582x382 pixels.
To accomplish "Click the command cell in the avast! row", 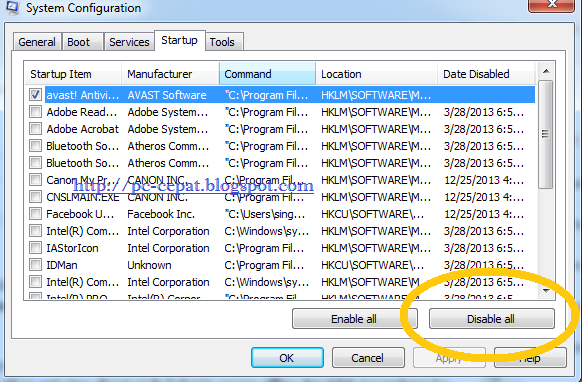I will pos(267,95).
